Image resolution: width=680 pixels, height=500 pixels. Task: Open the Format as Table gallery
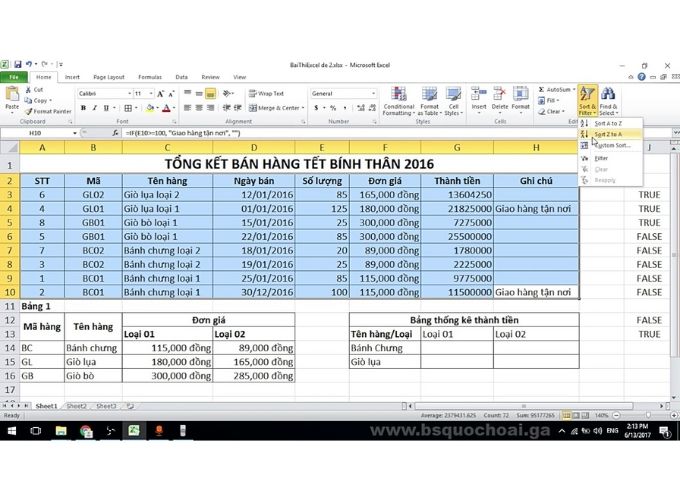click(x=429, y=101)
